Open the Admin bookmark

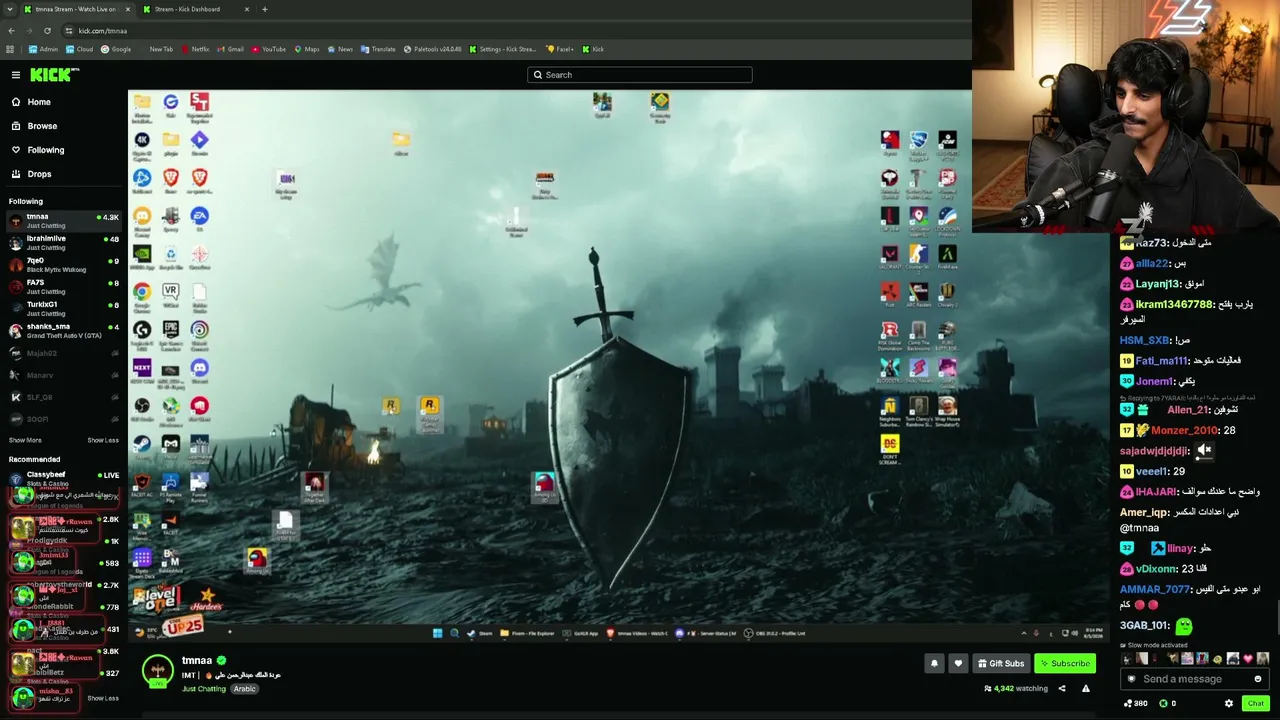(x=44, y=49)
